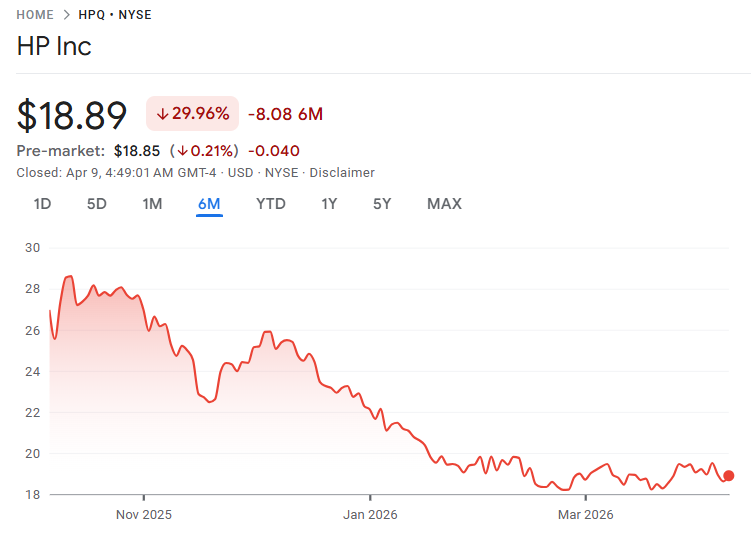Show the 1M chart range
The image size is (751, 534).
[x=152, y=204]
